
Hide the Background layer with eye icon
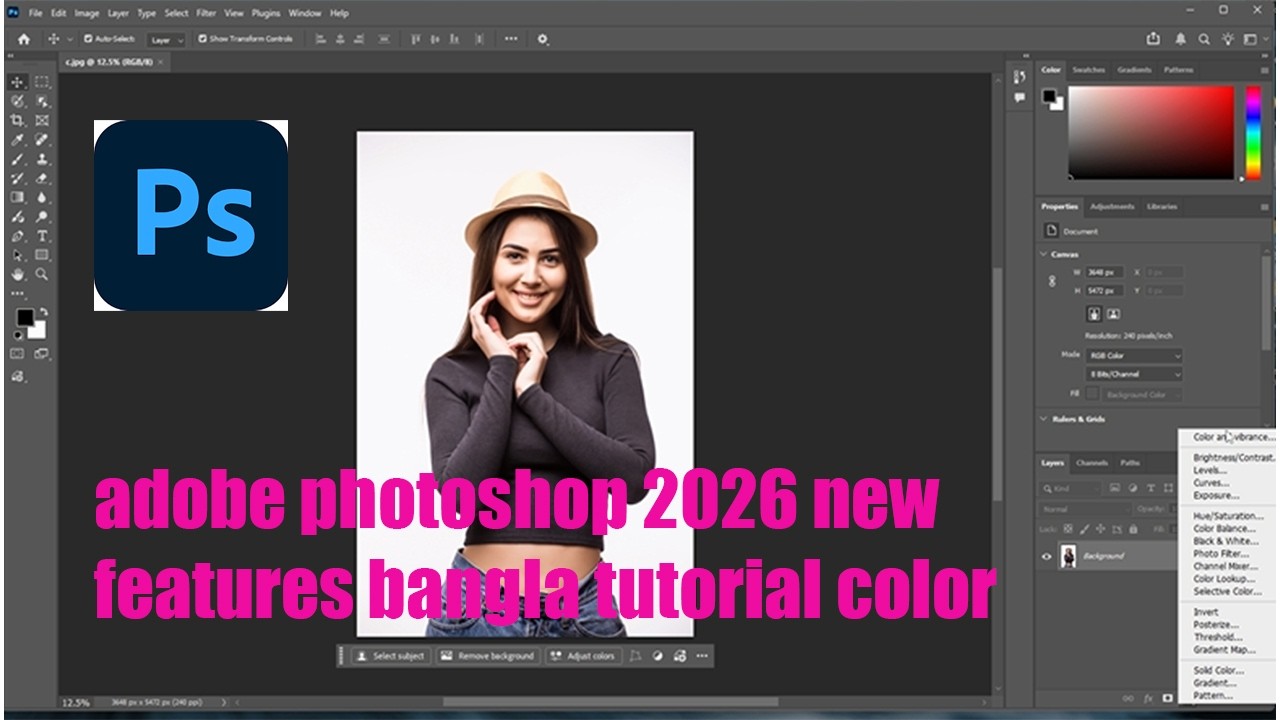[x=1047, y=557]
